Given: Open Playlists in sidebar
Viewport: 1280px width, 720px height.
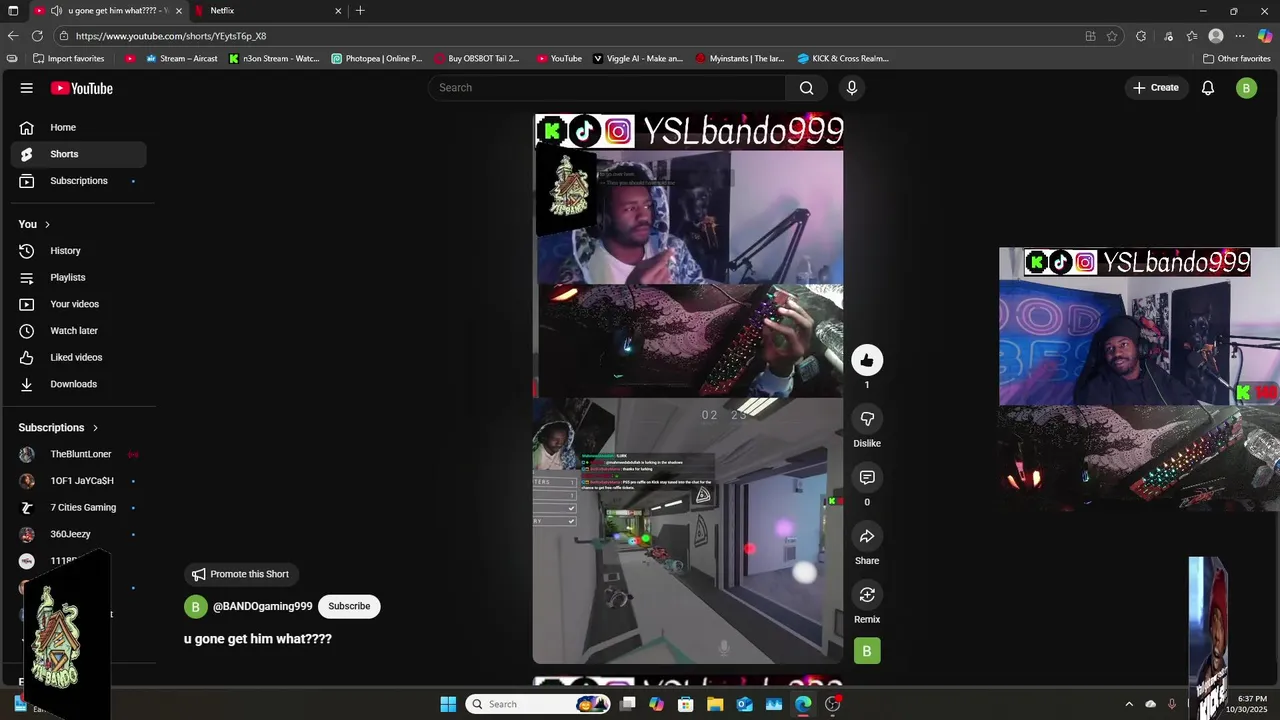Looking at the screenshot, I should [78, 277].
